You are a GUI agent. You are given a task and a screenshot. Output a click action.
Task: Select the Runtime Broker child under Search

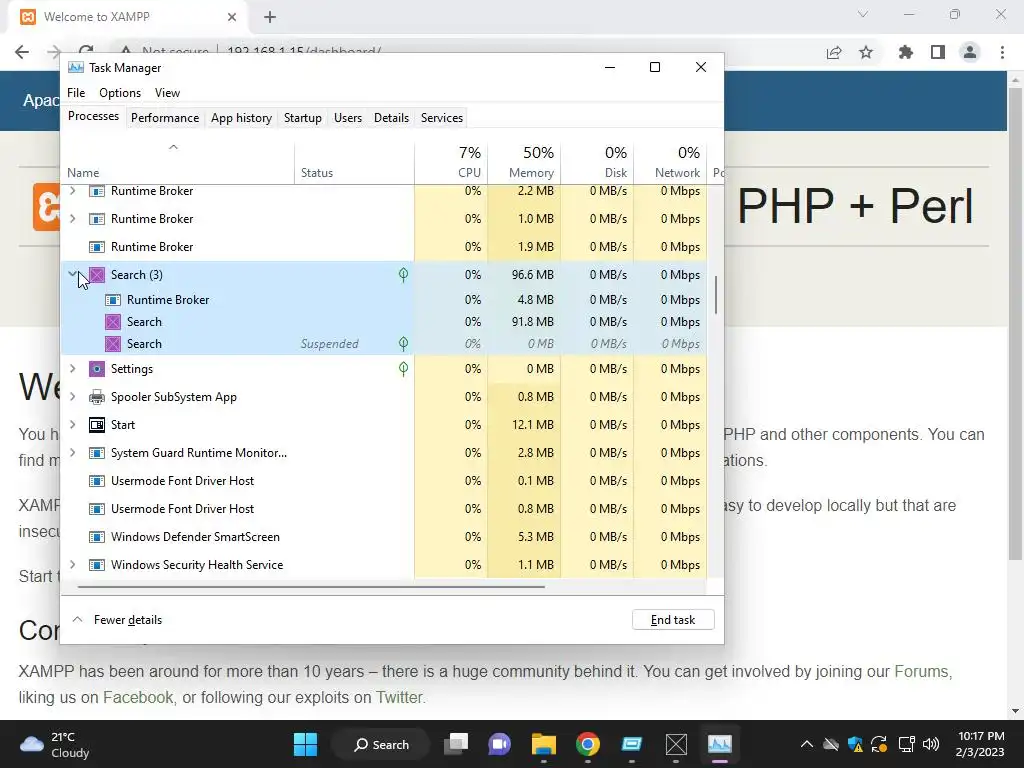(x=384, y=300)
